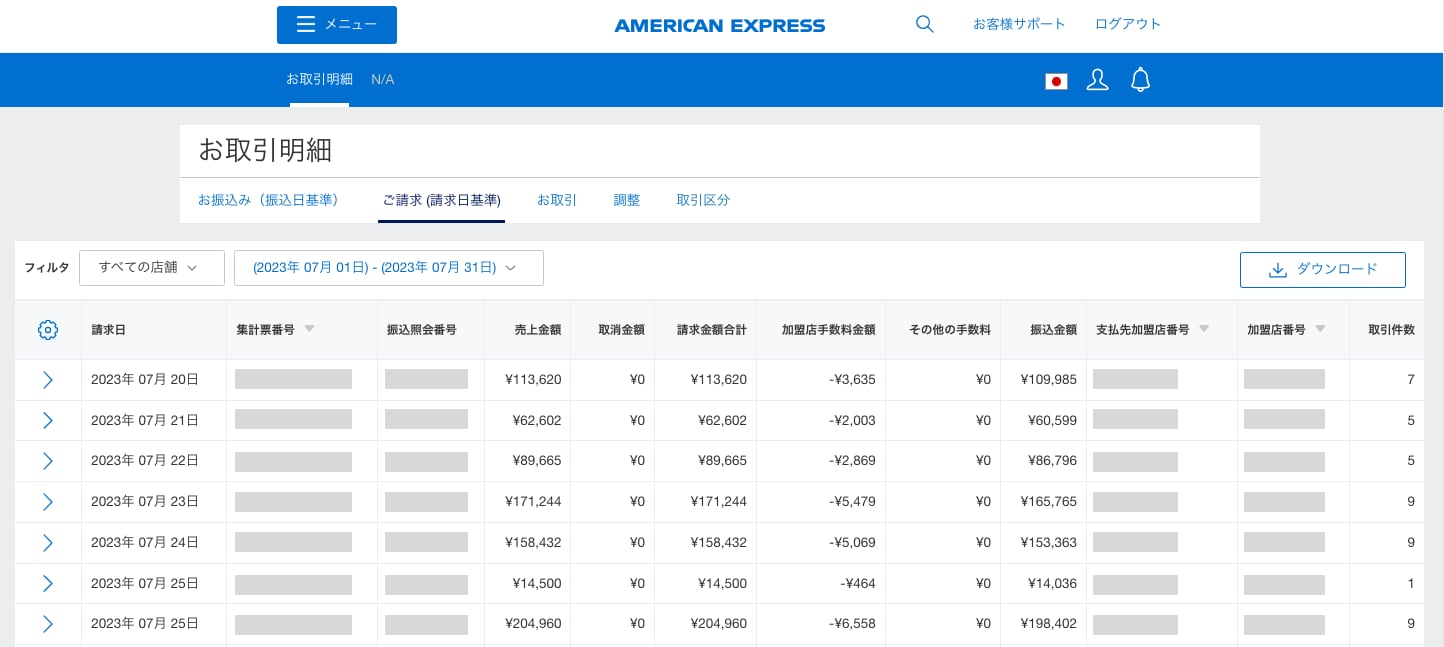Sort by 集計票番号 column arrow
This screenshot has width=1444, height=647.
[309, 329]
